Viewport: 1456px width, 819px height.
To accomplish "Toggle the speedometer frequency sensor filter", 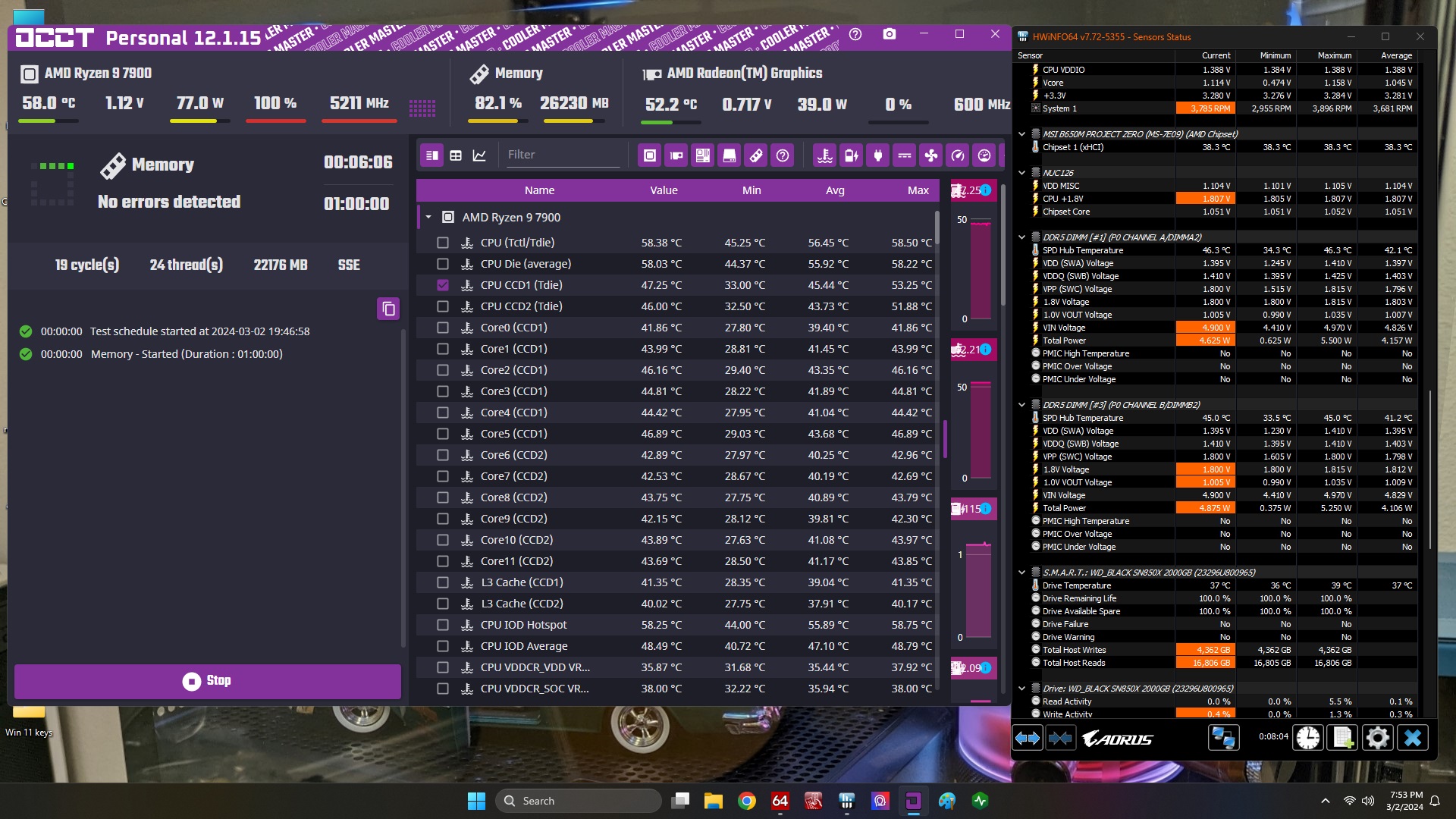I will 958,155.
